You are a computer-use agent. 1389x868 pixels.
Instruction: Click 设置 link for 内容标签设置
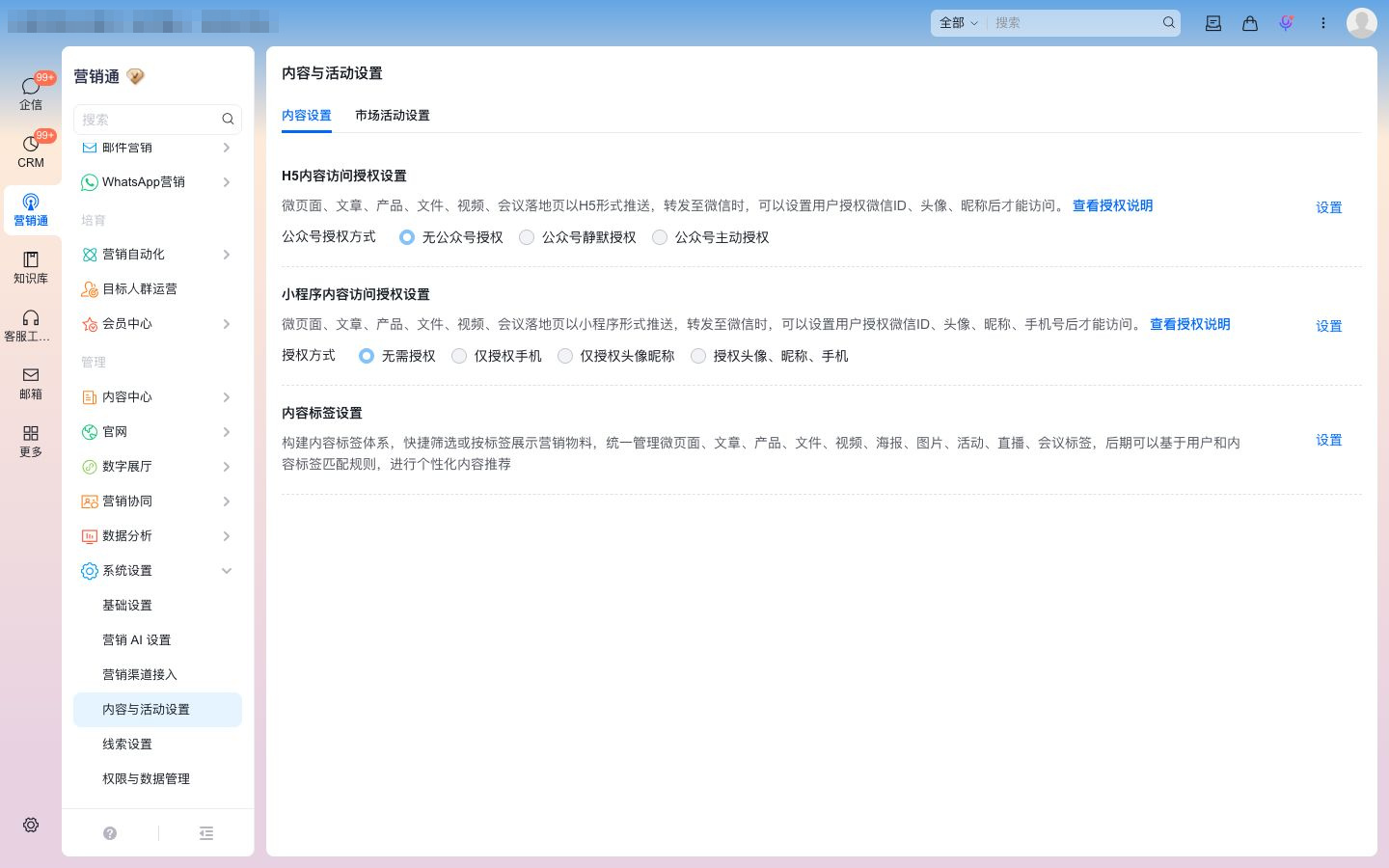1329,440
